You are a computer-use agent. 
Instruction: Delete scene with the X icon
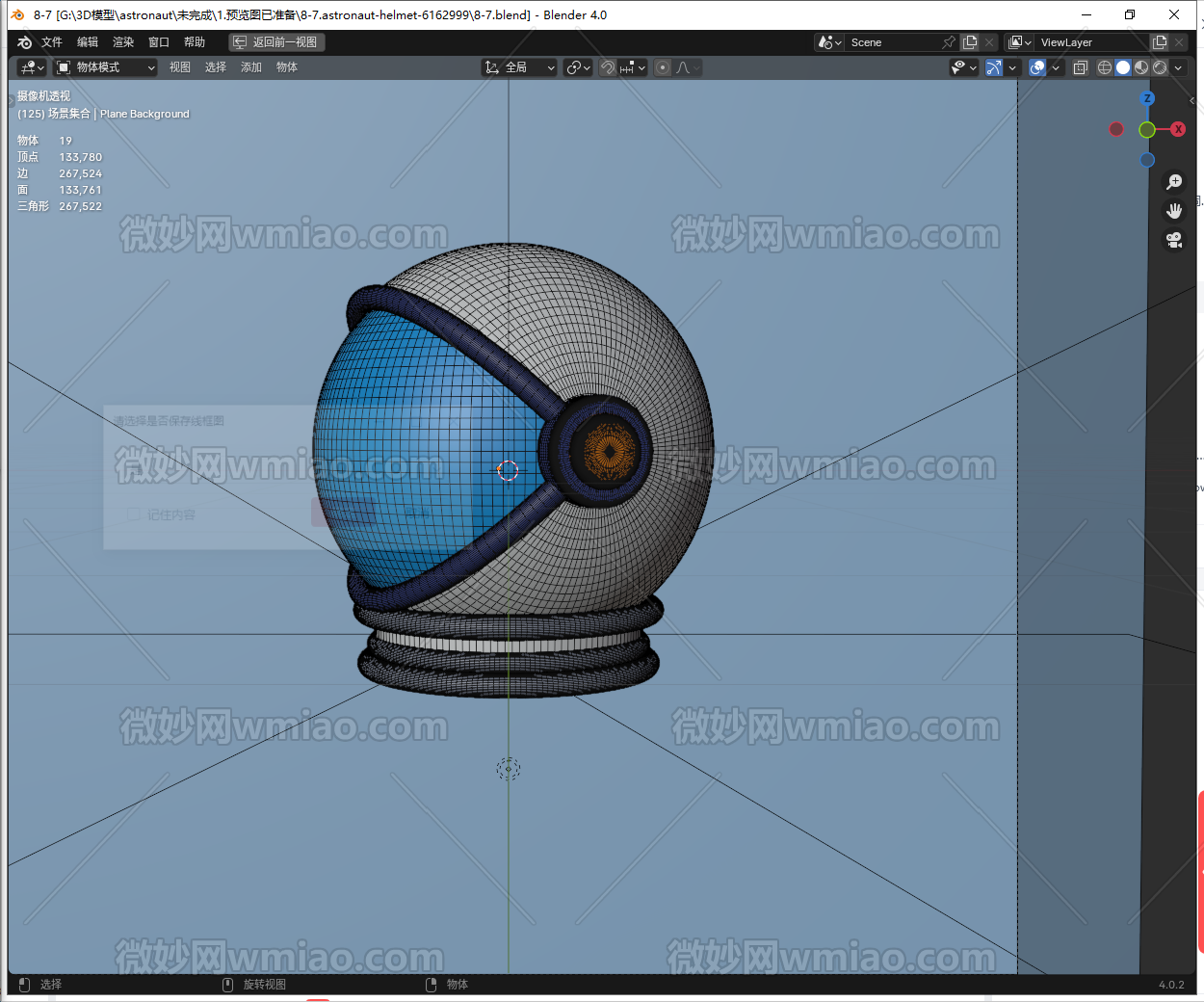click(989, 42)
